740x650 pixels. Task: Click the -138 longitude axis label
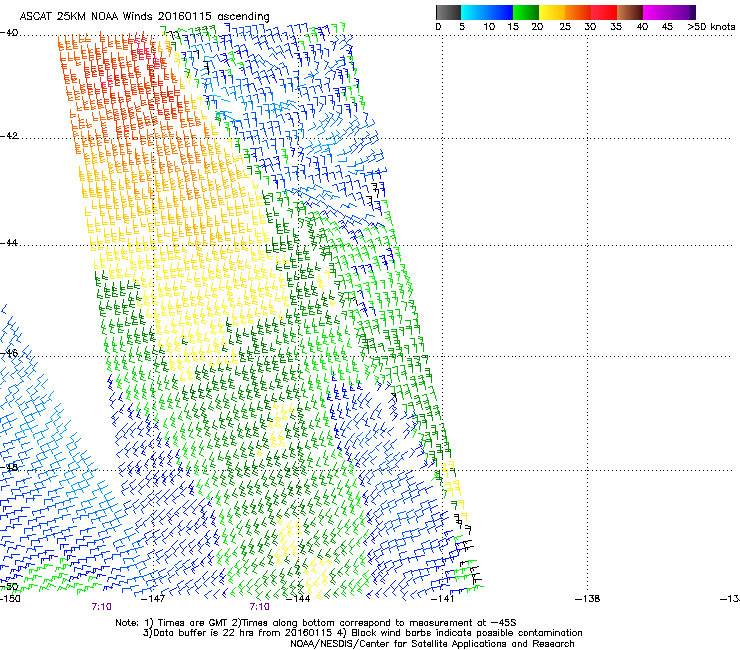588,599
